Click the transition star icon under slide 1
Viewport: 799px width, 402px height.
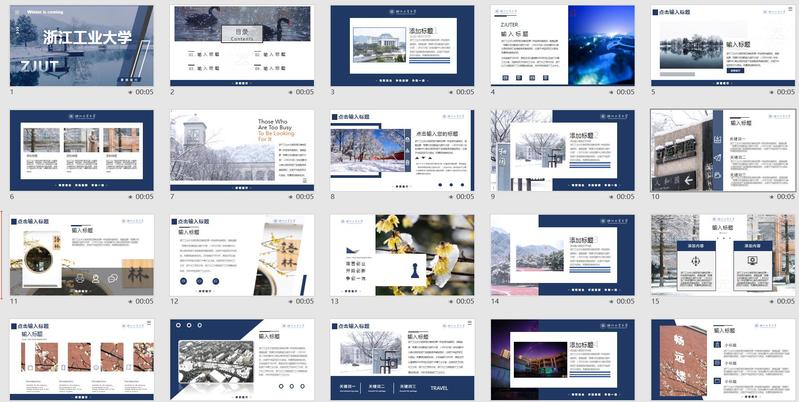tap(130, 92)
